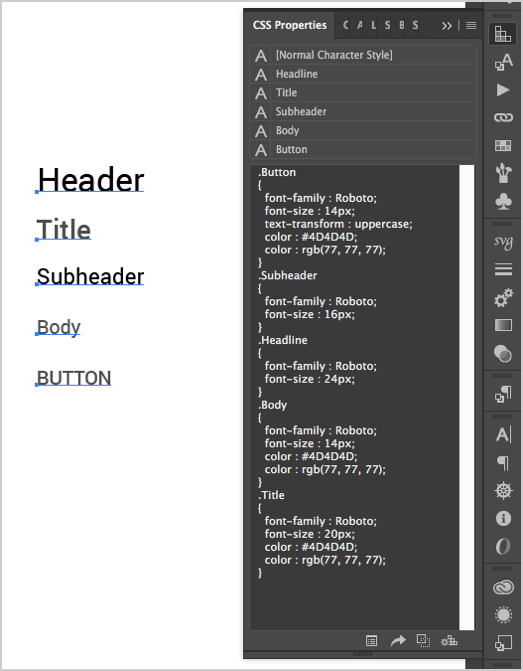Image resolution: width=523 pixels, height=671 pixels.
Task: Open the Transparency panel circles icon
Action: pyautogui.click(x=503, y=353)
